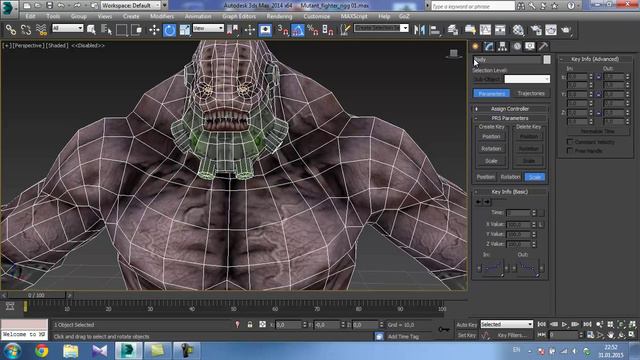Image resolution: width=640 pixels, height=360 pixels.
Task: Click Edit Named Selection Sets icon
Action: [x=345, y=30]
